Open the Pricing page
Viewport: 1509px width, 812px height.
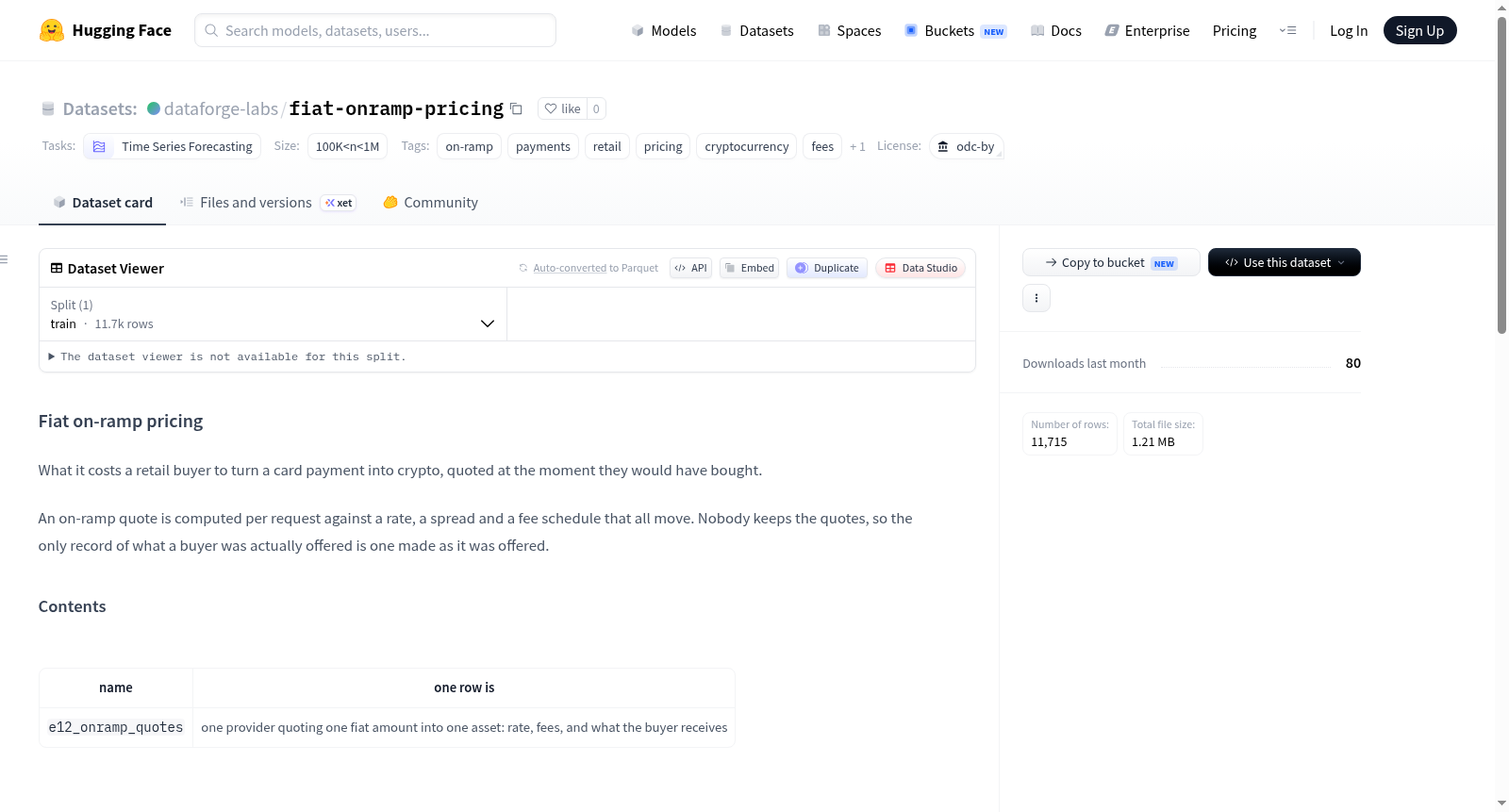click(x=1235, y=30)
